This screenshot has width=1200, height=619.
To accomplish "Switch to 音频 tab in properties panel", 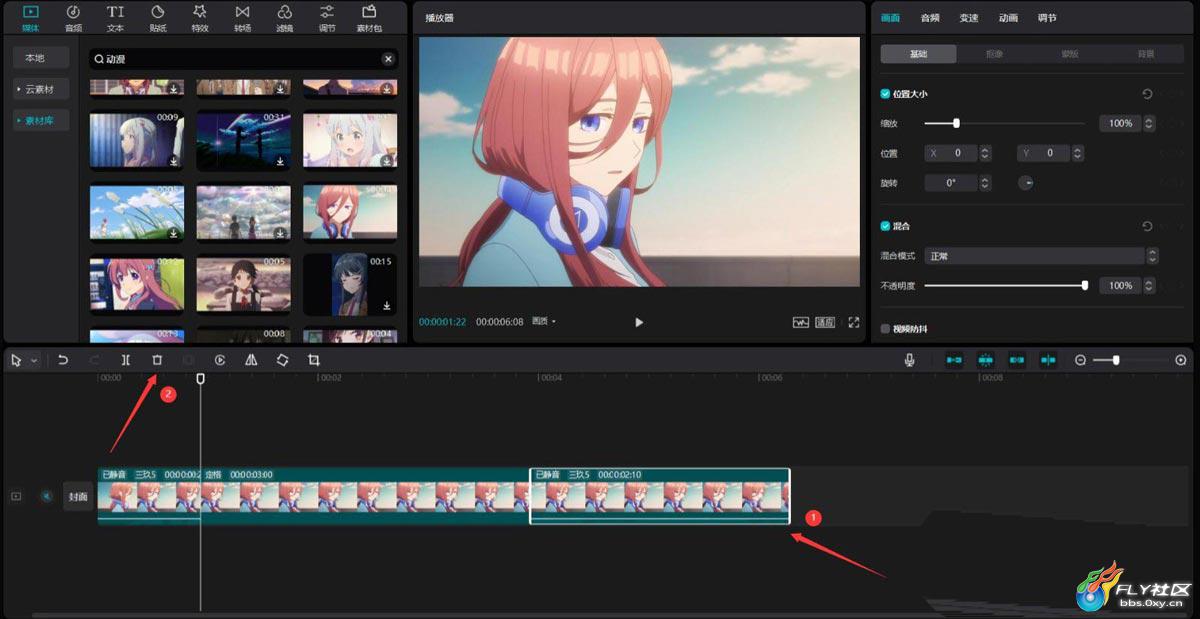I will (x=930, y=18).
